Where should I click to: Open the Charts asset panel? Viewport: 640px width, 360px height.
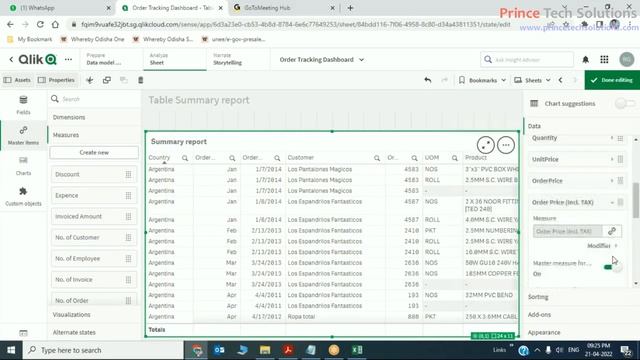(23, 166)
